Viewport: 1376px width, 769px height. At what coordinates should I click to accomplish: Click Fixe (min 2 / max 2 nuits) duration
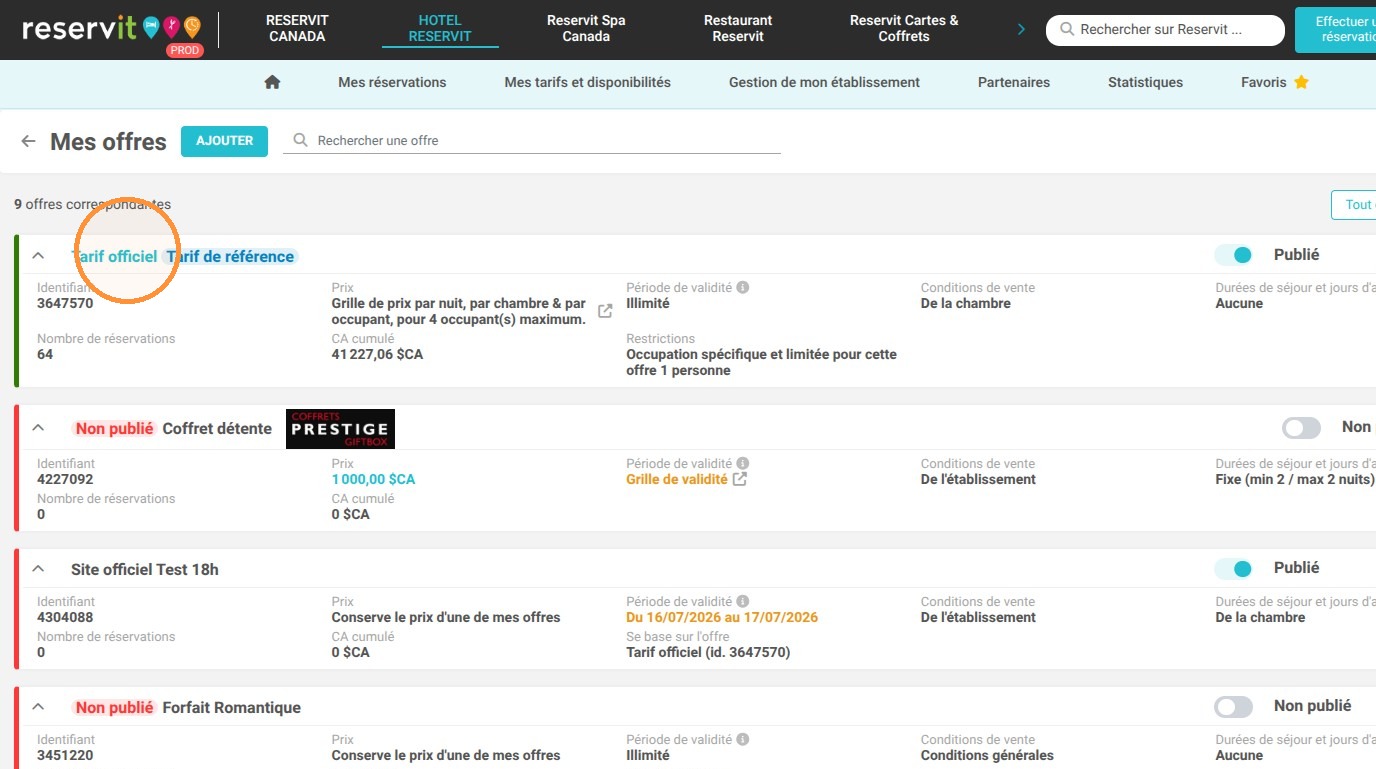click(x=1295, y=479)
